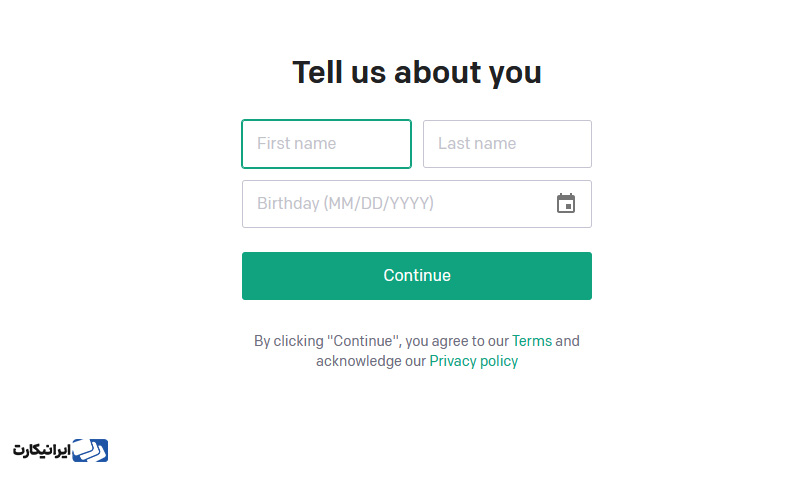800x477 pixels.
Task: Click the blue Iranicard card logo icon
Action: coord(90,450)
